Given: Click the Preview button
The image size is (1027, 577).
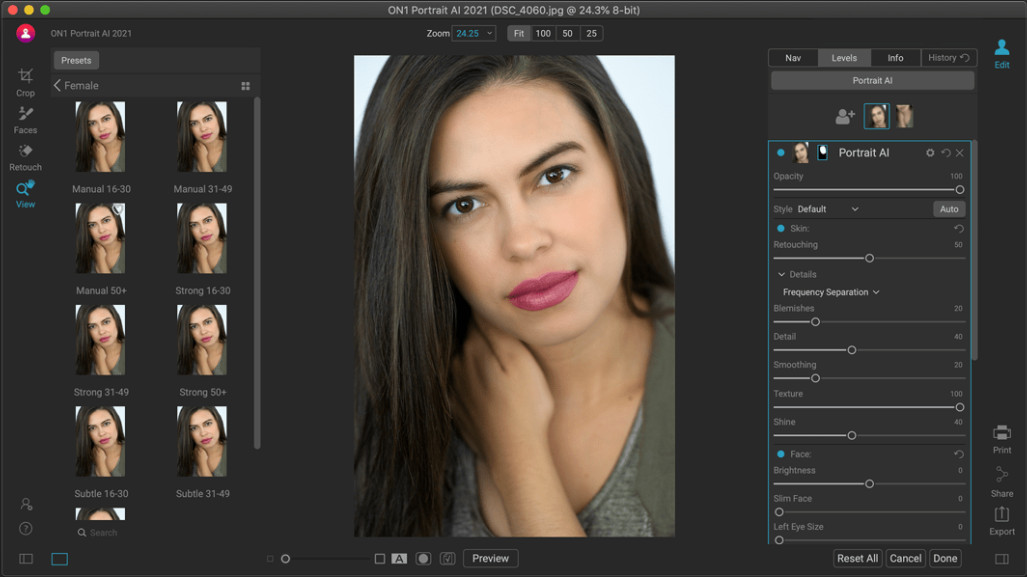Looking at the screenshot, I should [x=491, y=558].
